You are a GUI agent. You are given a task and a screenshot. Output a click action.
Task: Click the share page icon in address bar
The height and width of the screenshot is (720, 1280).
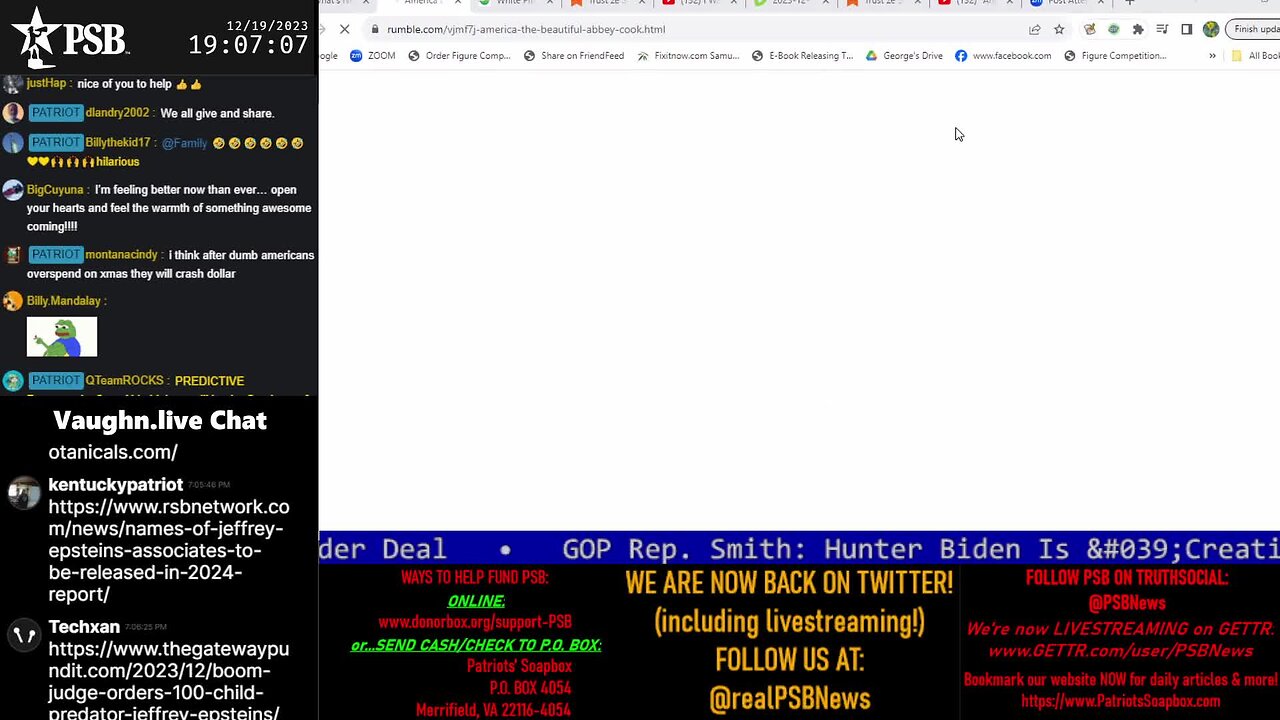[1035, 29]
